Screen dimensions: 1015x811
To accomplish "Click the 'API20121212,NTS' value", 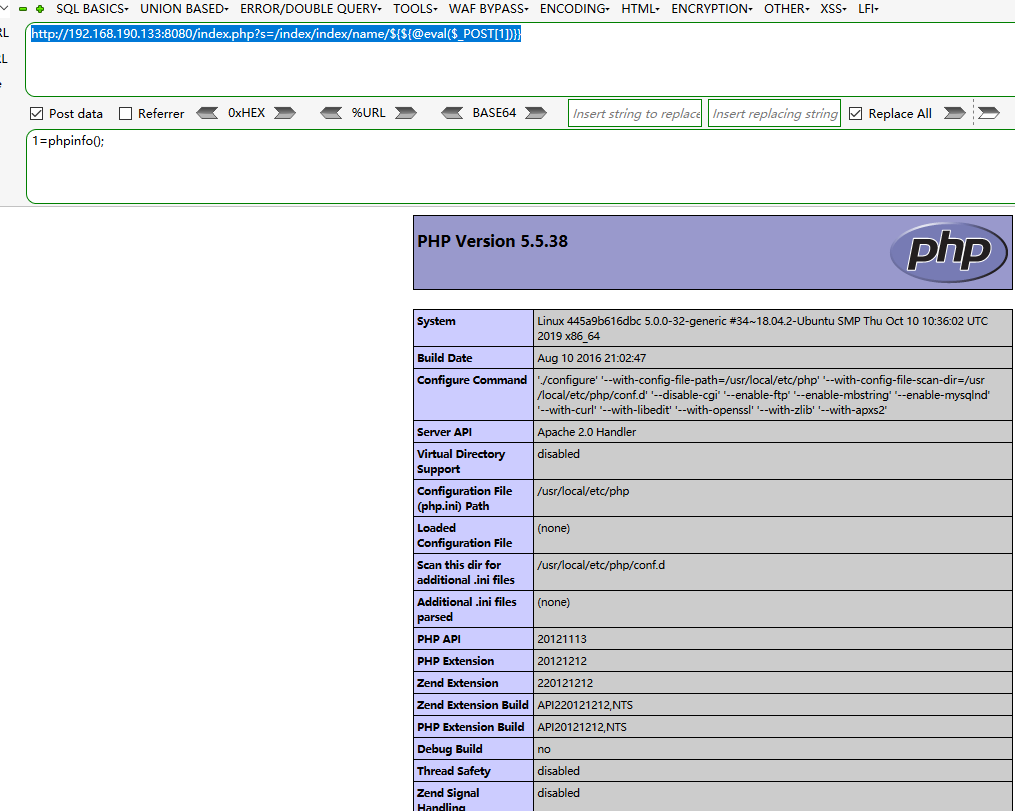I will (582, 727).
